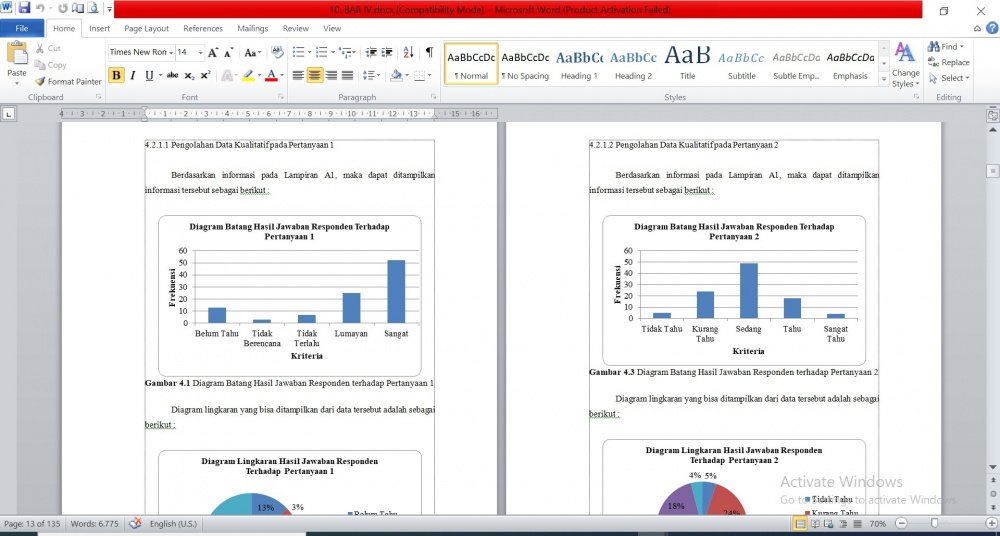Image resolution: width=1000 pixels, height=536 pixels.
Task: Apply the No Spacing style
Action: [x=525, y=64]
